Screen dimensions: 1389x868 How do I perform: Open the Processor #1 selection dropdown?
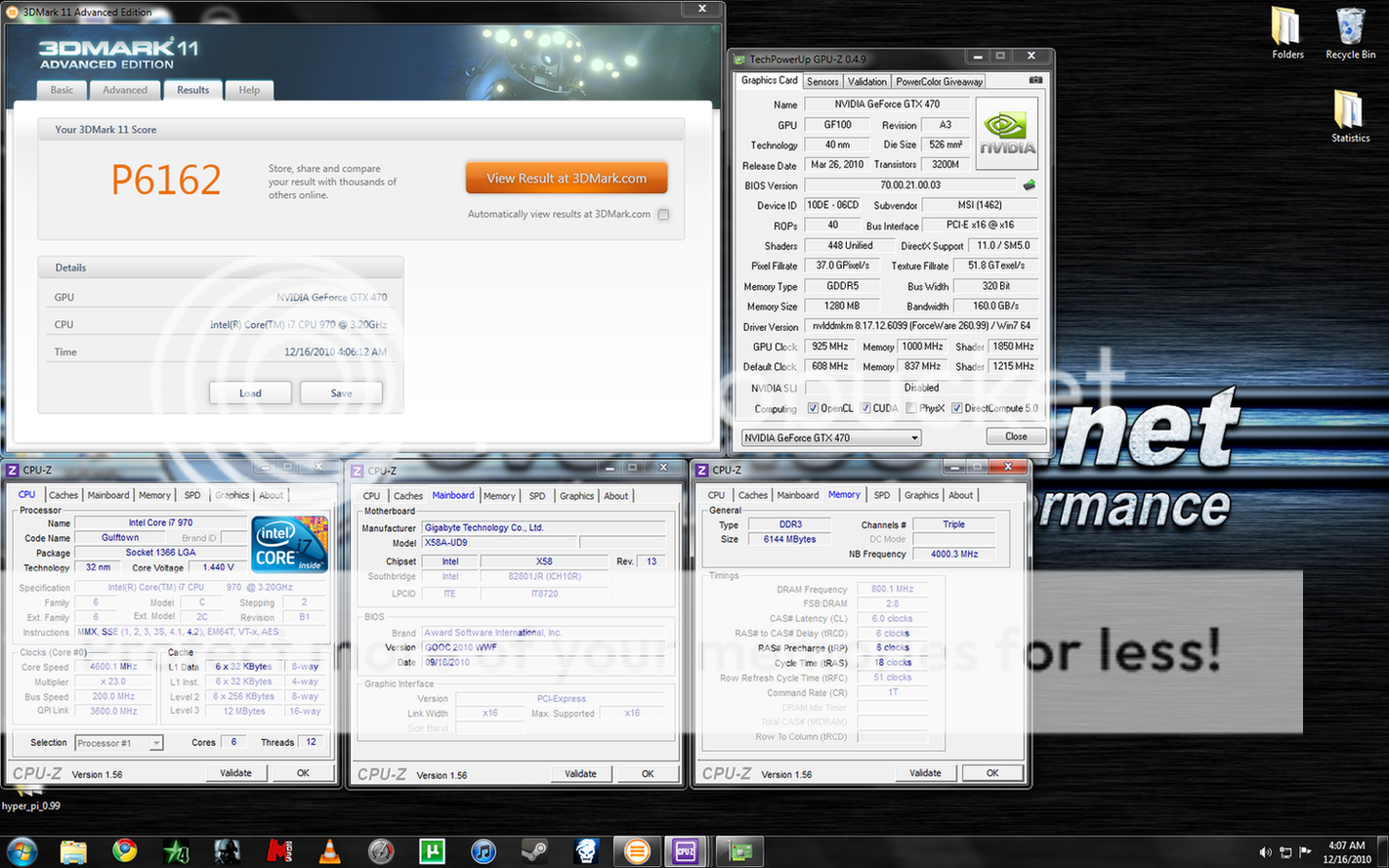click(119, 743)
